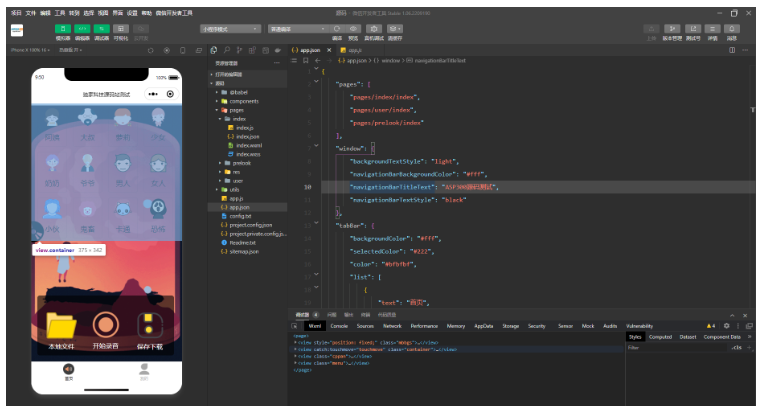
Task: Select project.config.json in file tree
Action: click(x=250, y=225)
